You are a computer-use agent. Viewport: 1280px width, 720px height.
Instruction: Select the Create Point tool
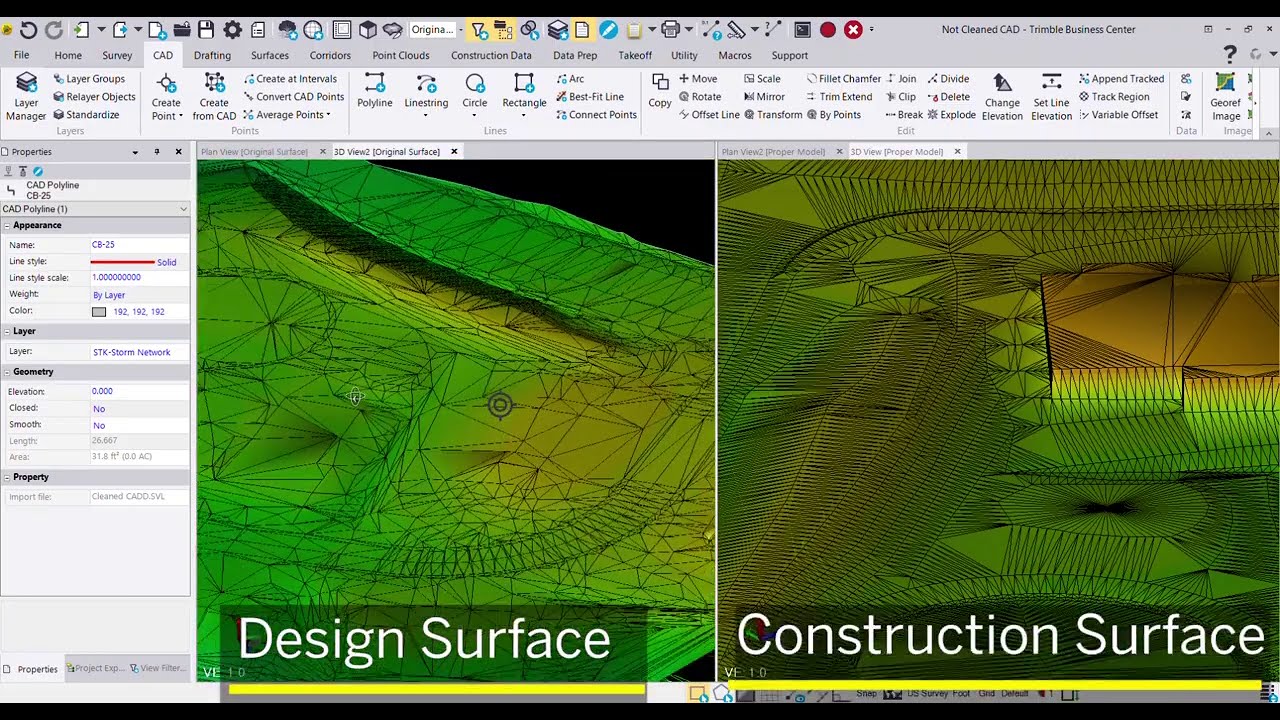tap(166, 97)
